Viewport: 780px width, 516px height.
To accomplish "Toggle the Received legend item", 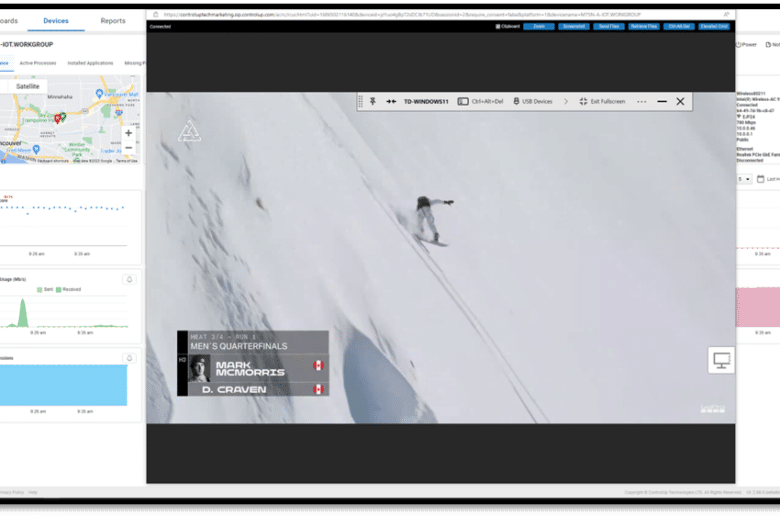I will (69, 289).
